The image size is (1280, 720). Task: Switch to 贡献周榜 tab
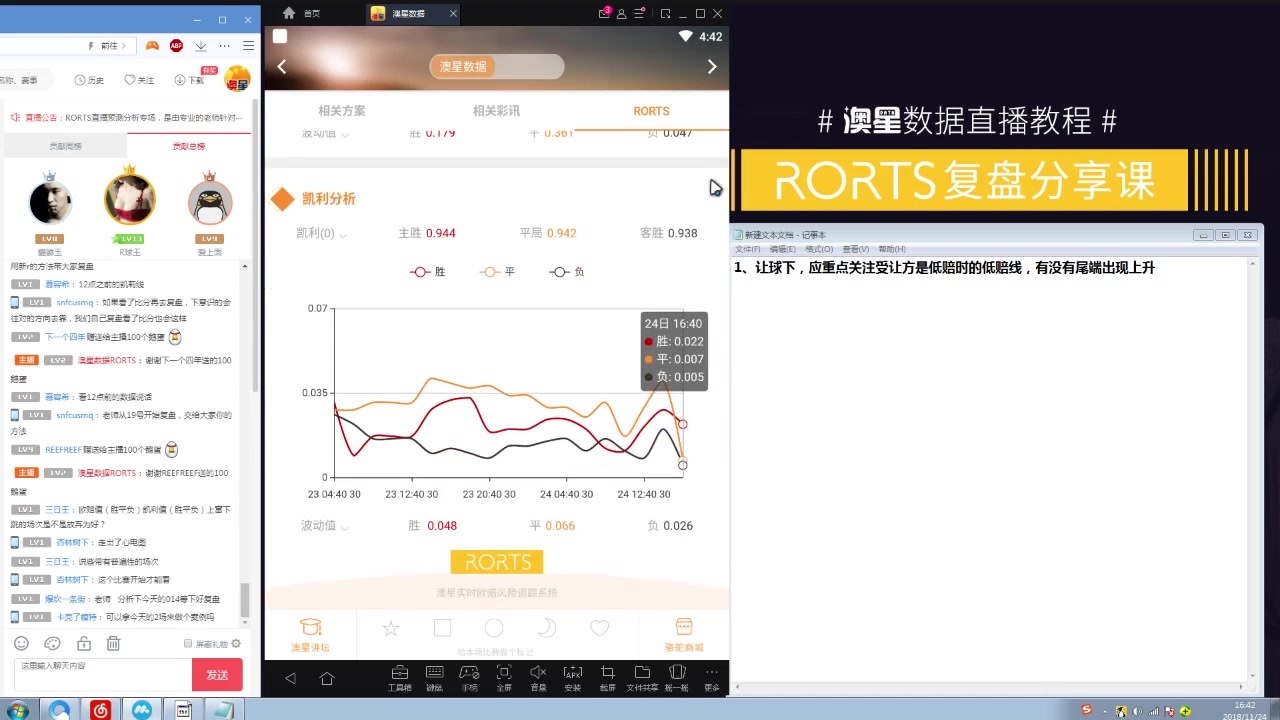pos(66,146)
